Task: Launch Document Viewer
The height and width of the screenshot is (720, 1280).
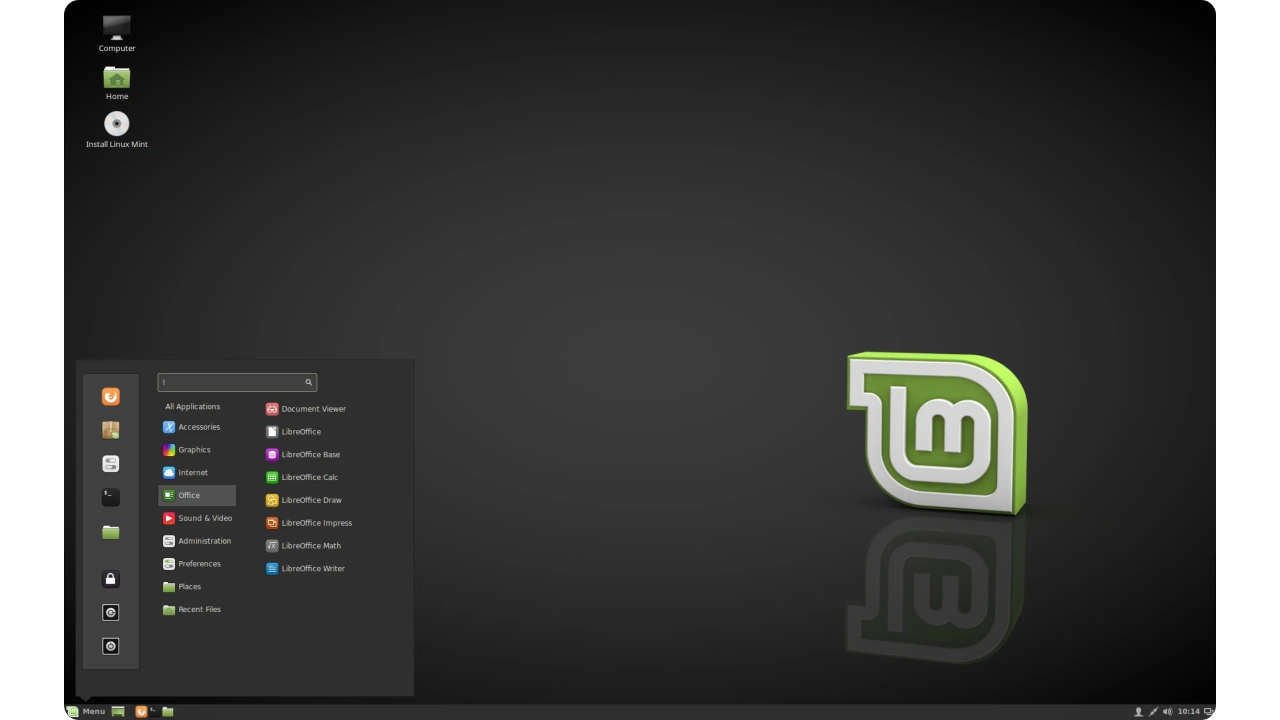Action: coord(306,409)
